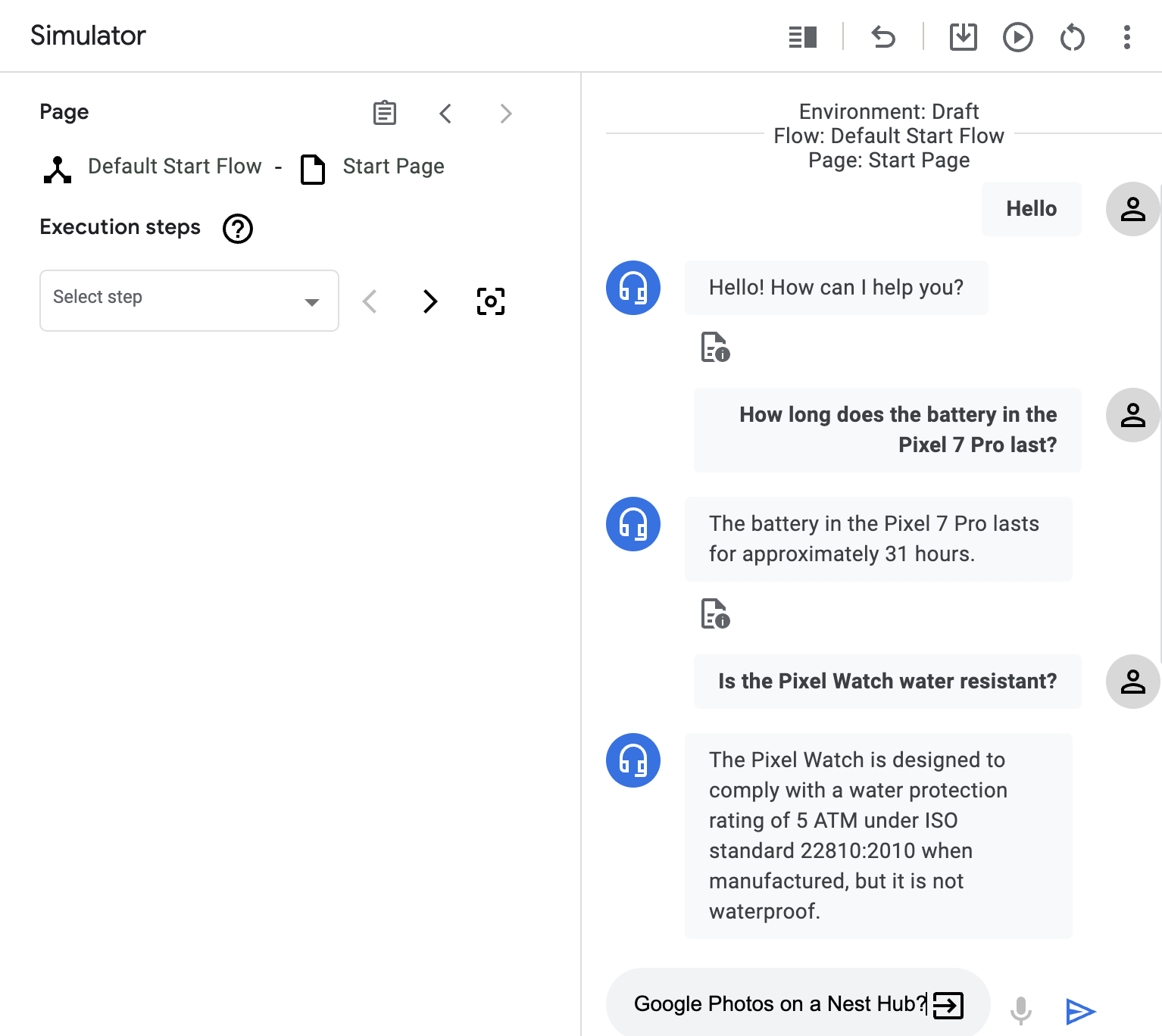1162x1036 pixels.
Task: Start the simulation with the play icon
Action: (1018, 36)
